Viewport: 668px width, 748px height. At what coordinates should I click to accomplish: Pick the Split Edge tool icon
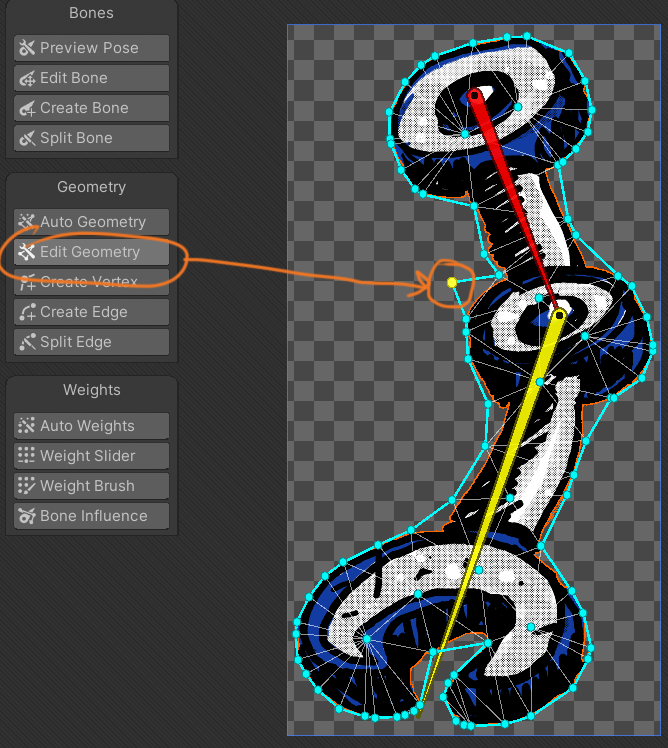[x=27, y=342]
